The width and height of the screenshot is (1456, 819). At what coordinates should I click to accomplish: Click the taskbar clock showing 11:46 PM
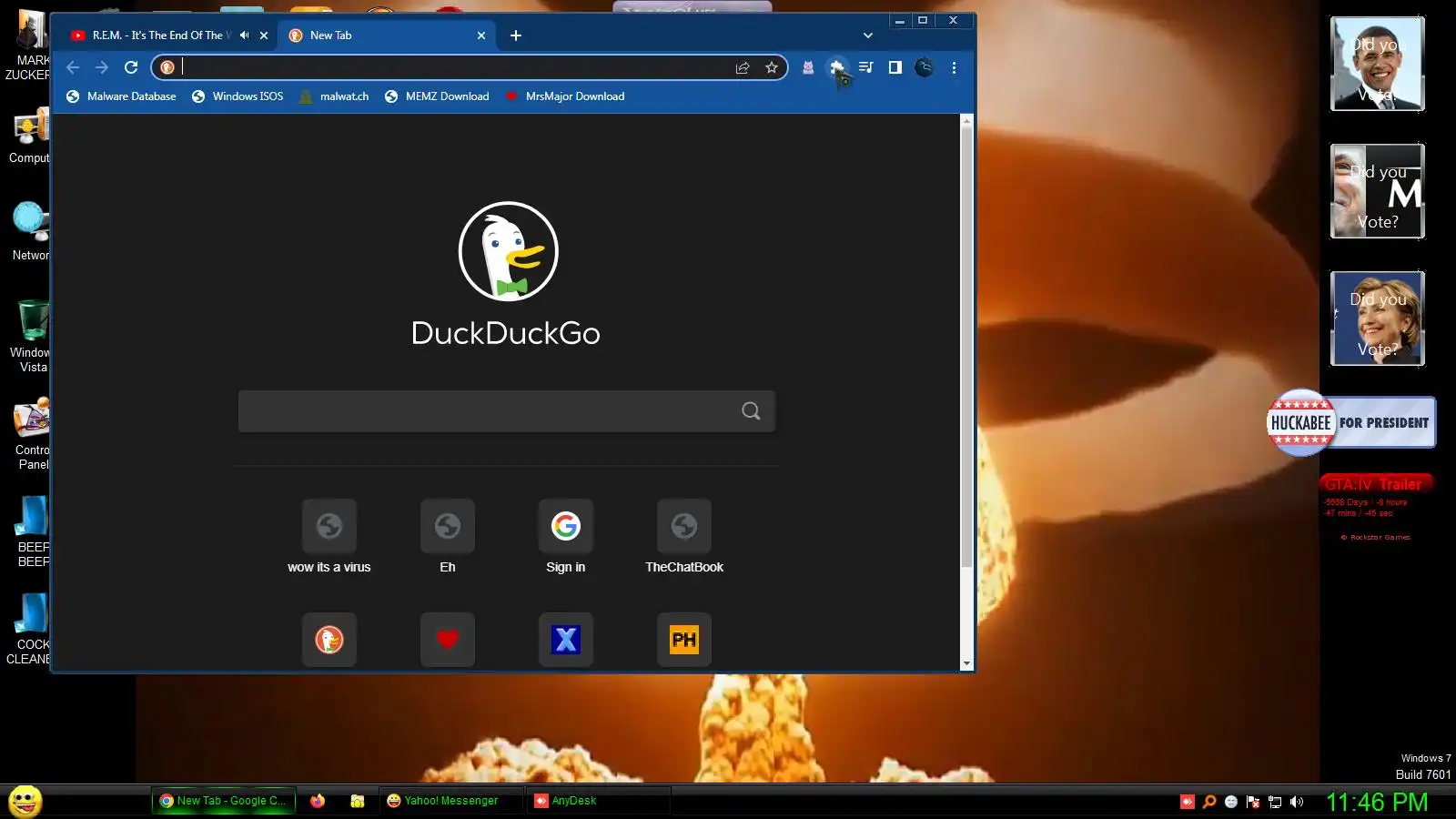(x=1377, y=802)
